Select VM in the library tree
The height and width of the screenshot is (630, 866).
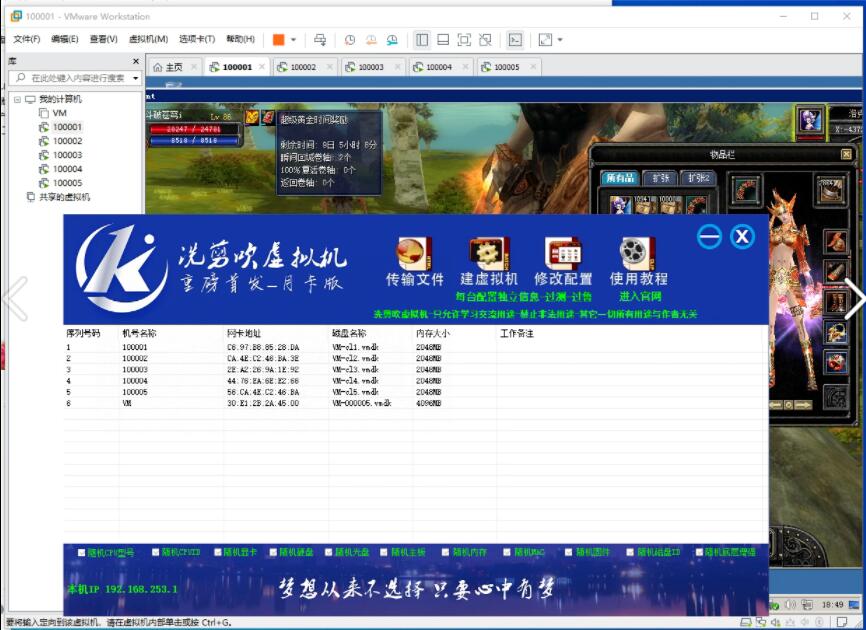60,113
